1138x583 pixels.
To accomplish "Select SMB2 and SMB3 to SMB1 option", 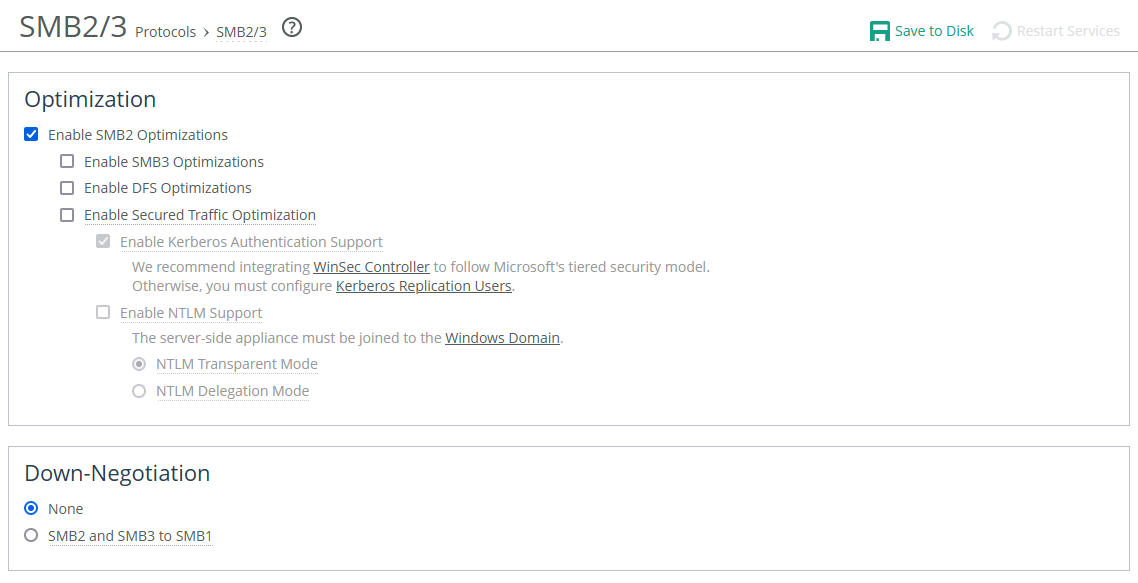I will (x=31, y=536).
